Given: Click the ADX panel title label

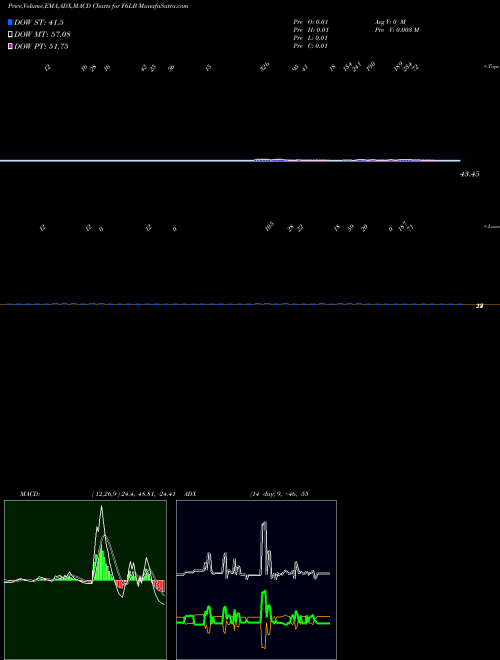Looking at the screenshot, I should (190, 494).
